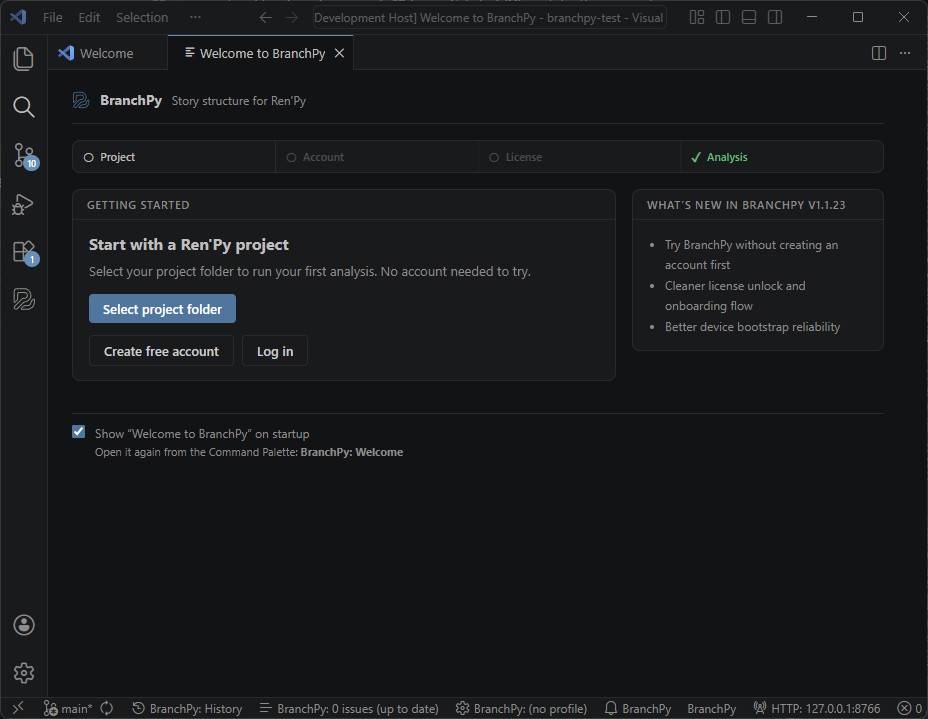Uncheck Show Welcome to BranchPy on startup

click(78, 431)
